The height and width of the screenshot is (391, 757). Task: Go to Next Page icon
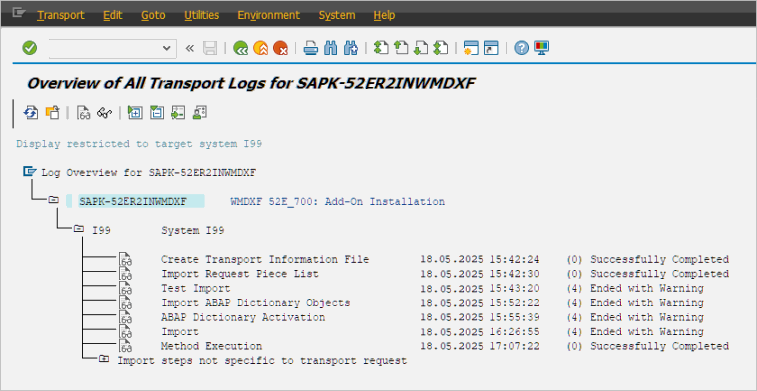[421, 48]
